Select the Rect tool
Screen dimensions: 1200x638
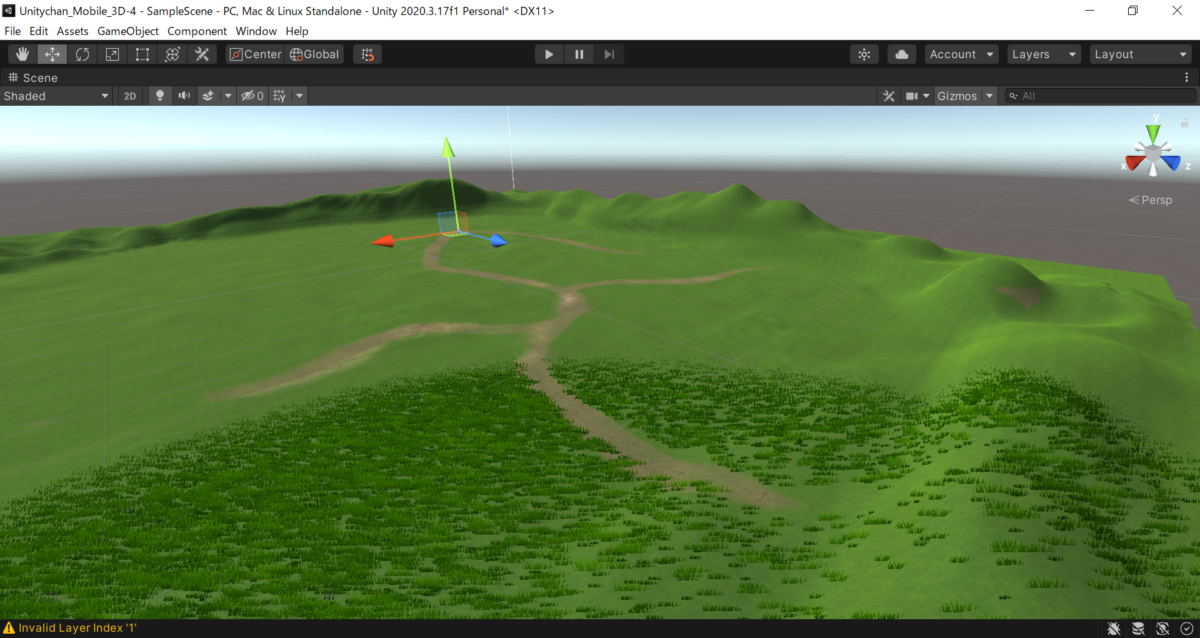pyautogui.click(x=142, y=54)
